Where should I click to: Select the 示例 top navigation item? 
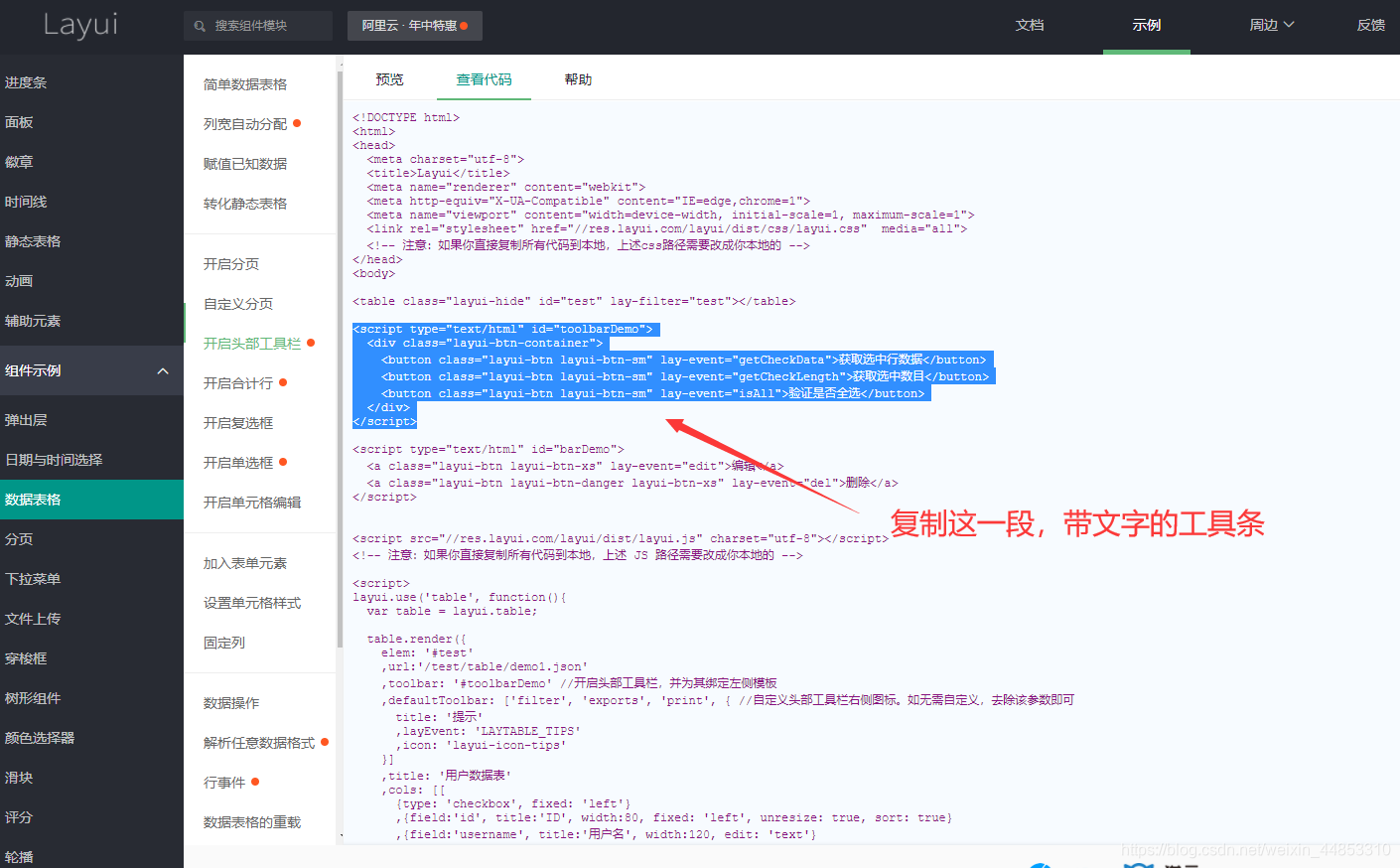click(1147, 25)
